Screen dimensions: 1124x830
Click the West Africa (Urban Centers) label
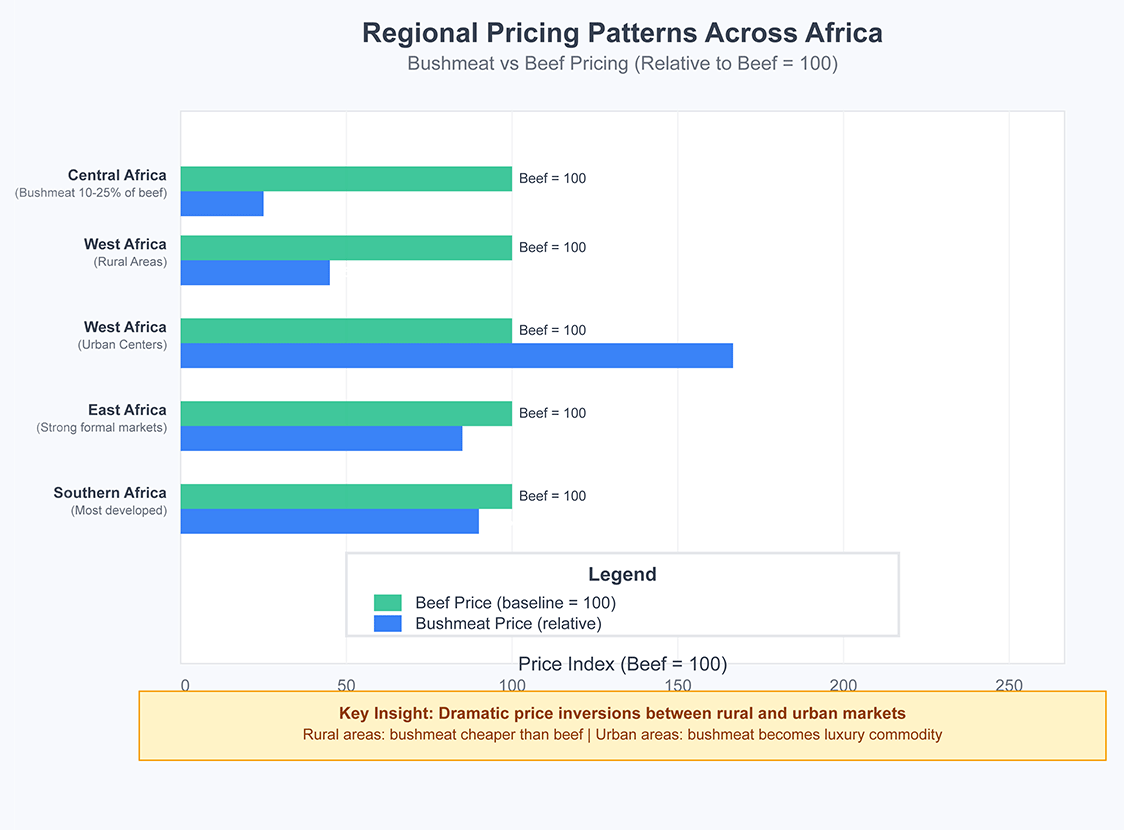coord(123,335)
